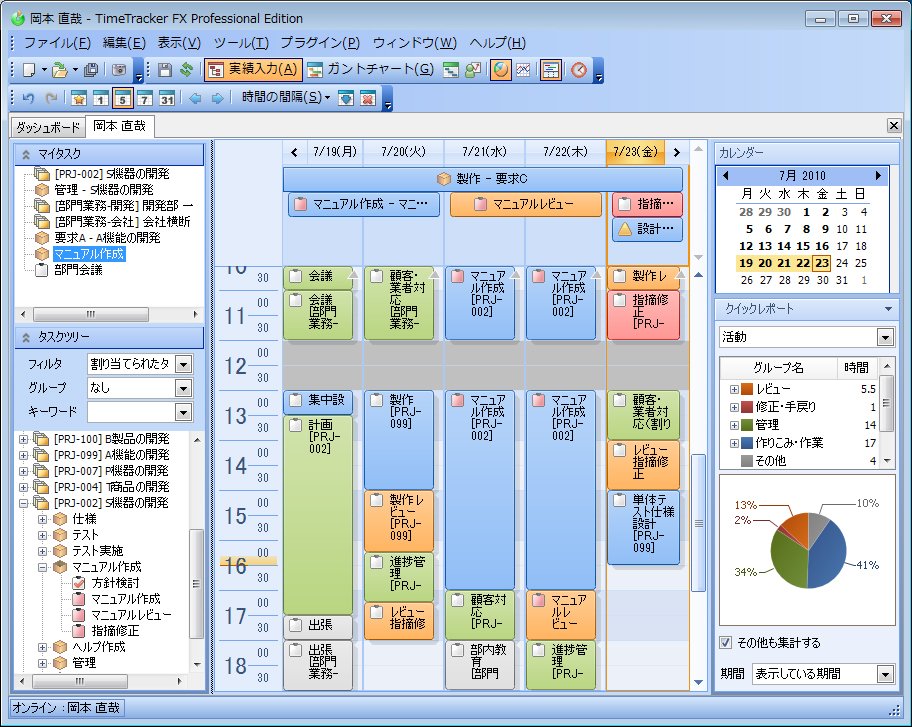Viewport: 912px width, 727px height.
Task: Switch to 1-day calendar view icon
Action: [x=101, y=98]
